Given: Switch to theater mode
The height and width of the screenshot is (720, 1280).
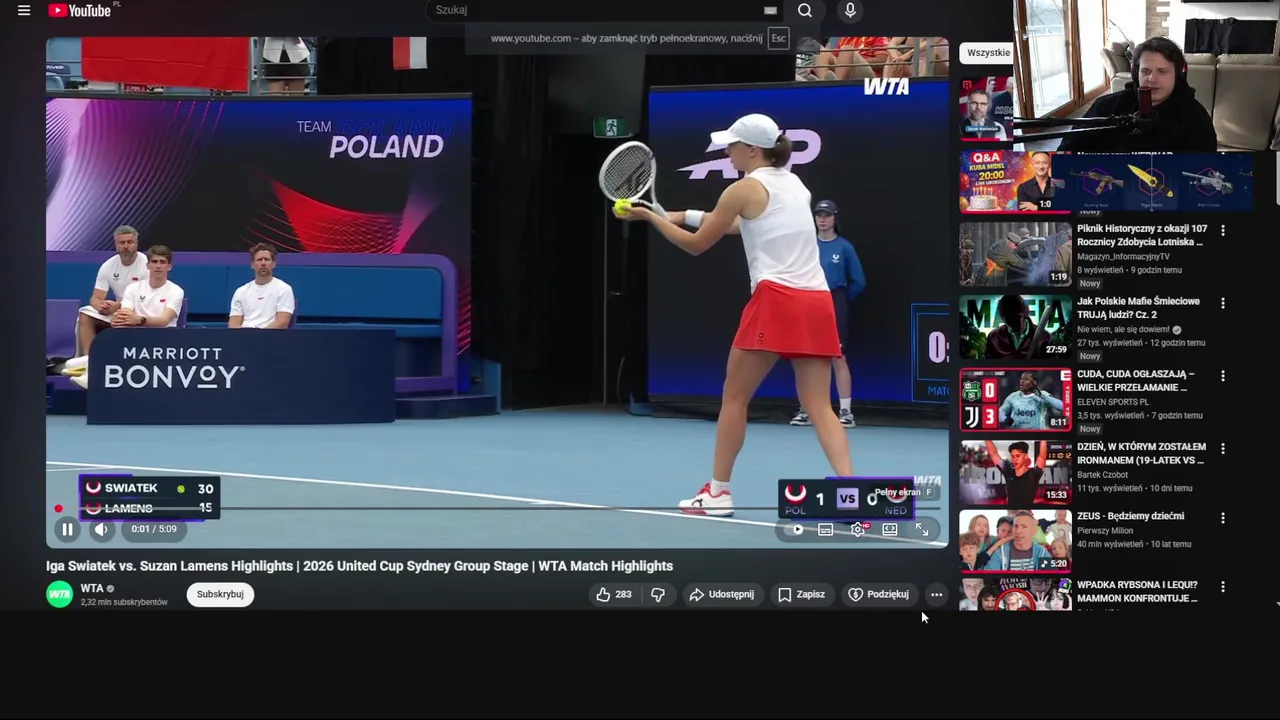Looking at the screenshot, I should click(x=890, y=529).
